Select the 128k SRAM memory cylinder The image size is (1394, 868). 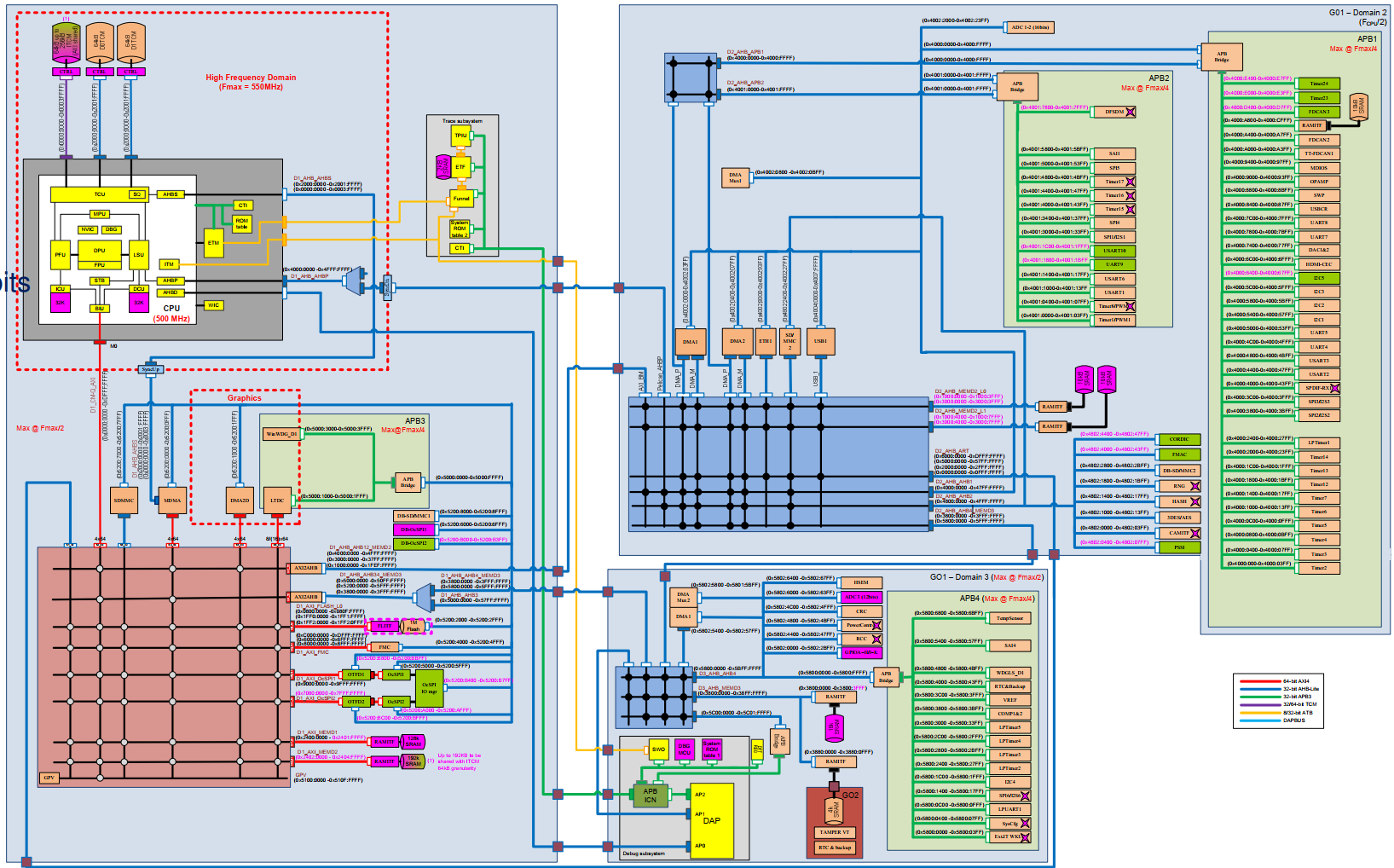pos(414,741)
